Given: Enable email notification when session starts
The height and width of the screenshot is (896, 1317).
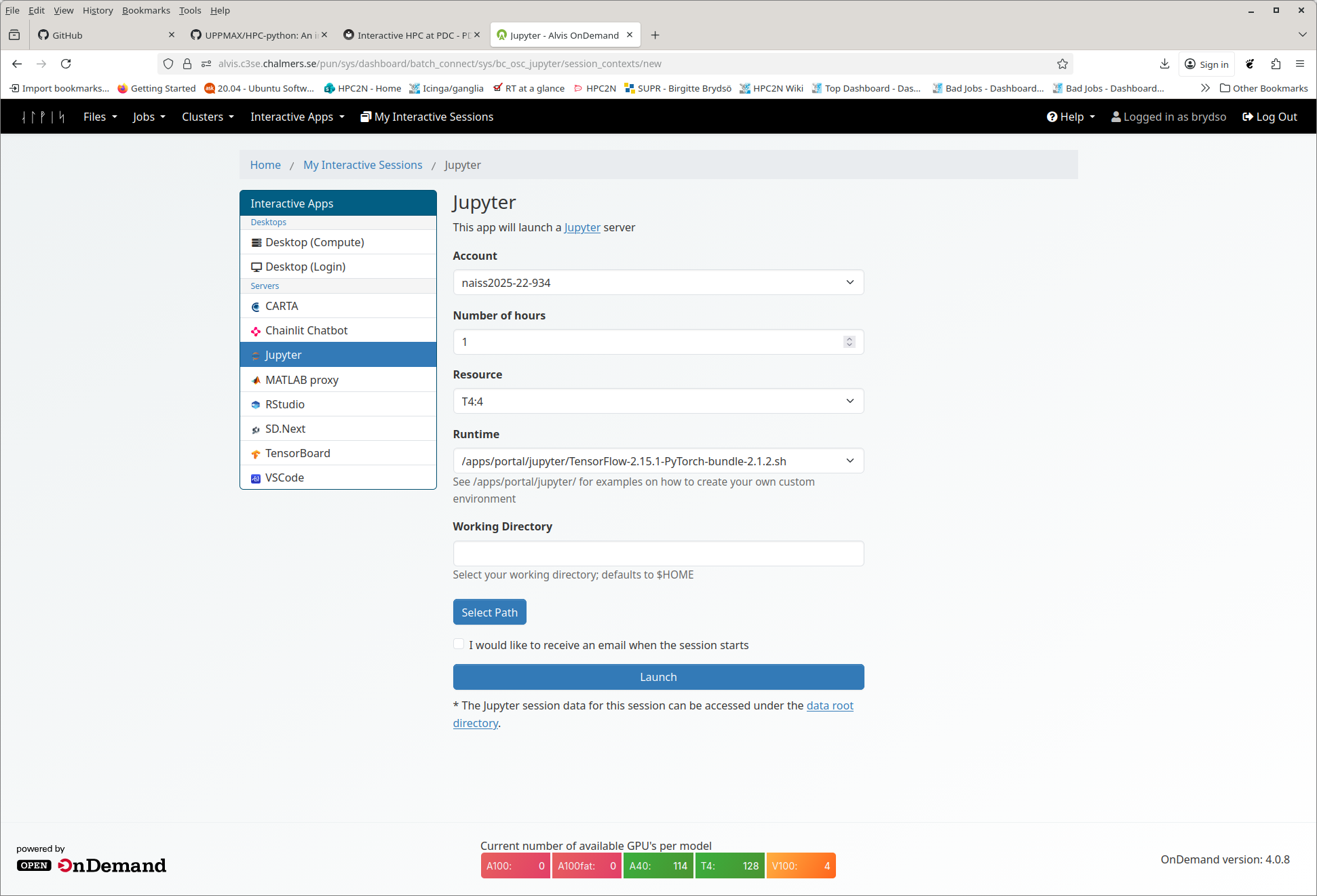Looking at the screenshot, I should point(459,644).
